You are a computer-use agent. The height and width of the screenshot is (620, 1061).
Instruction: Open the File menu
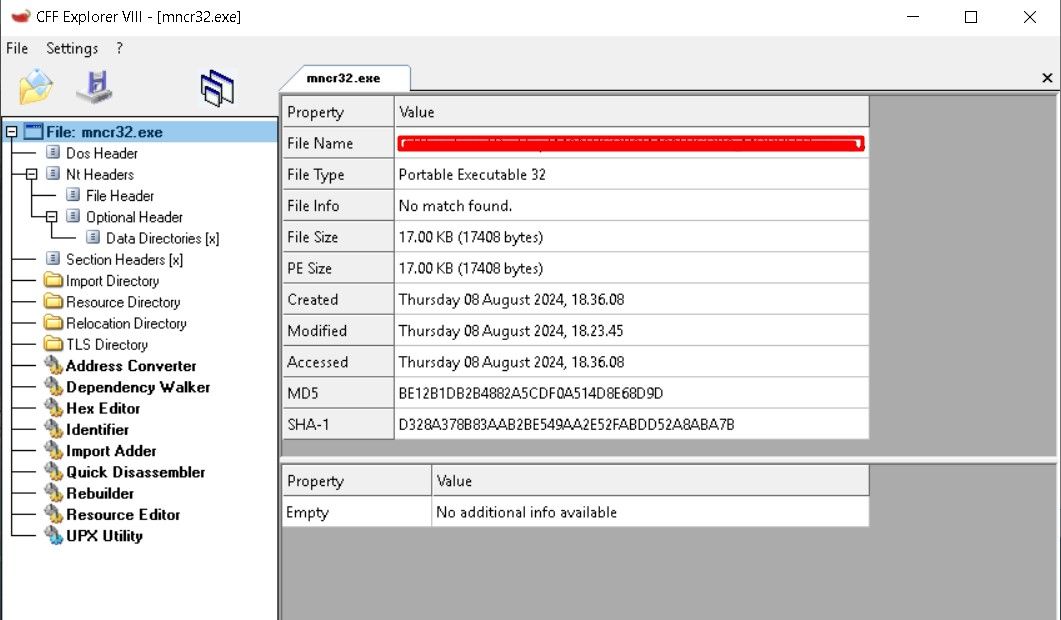click(17, 48)
